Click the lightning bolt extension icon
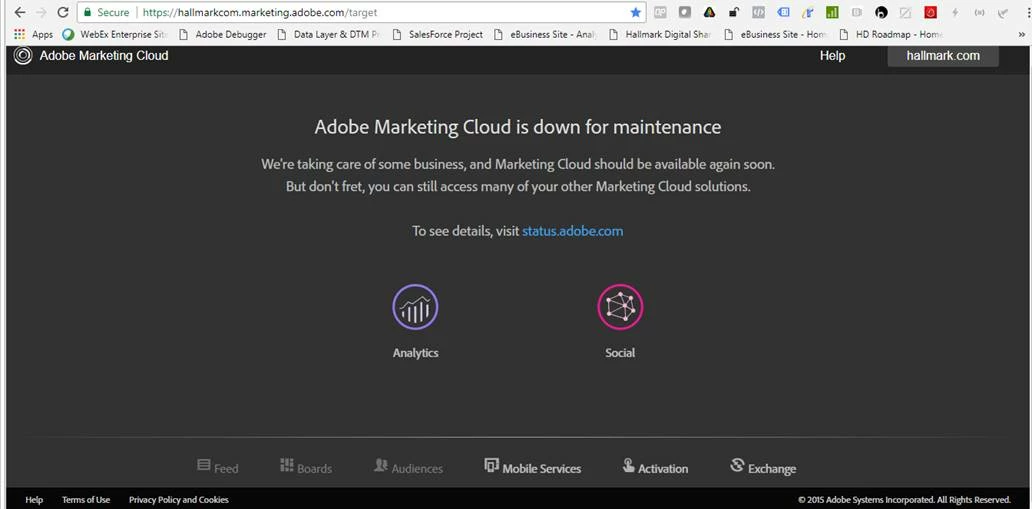The width and height of the screenshot is (1032, 509). pyautogui.click(x=955, y=12)
